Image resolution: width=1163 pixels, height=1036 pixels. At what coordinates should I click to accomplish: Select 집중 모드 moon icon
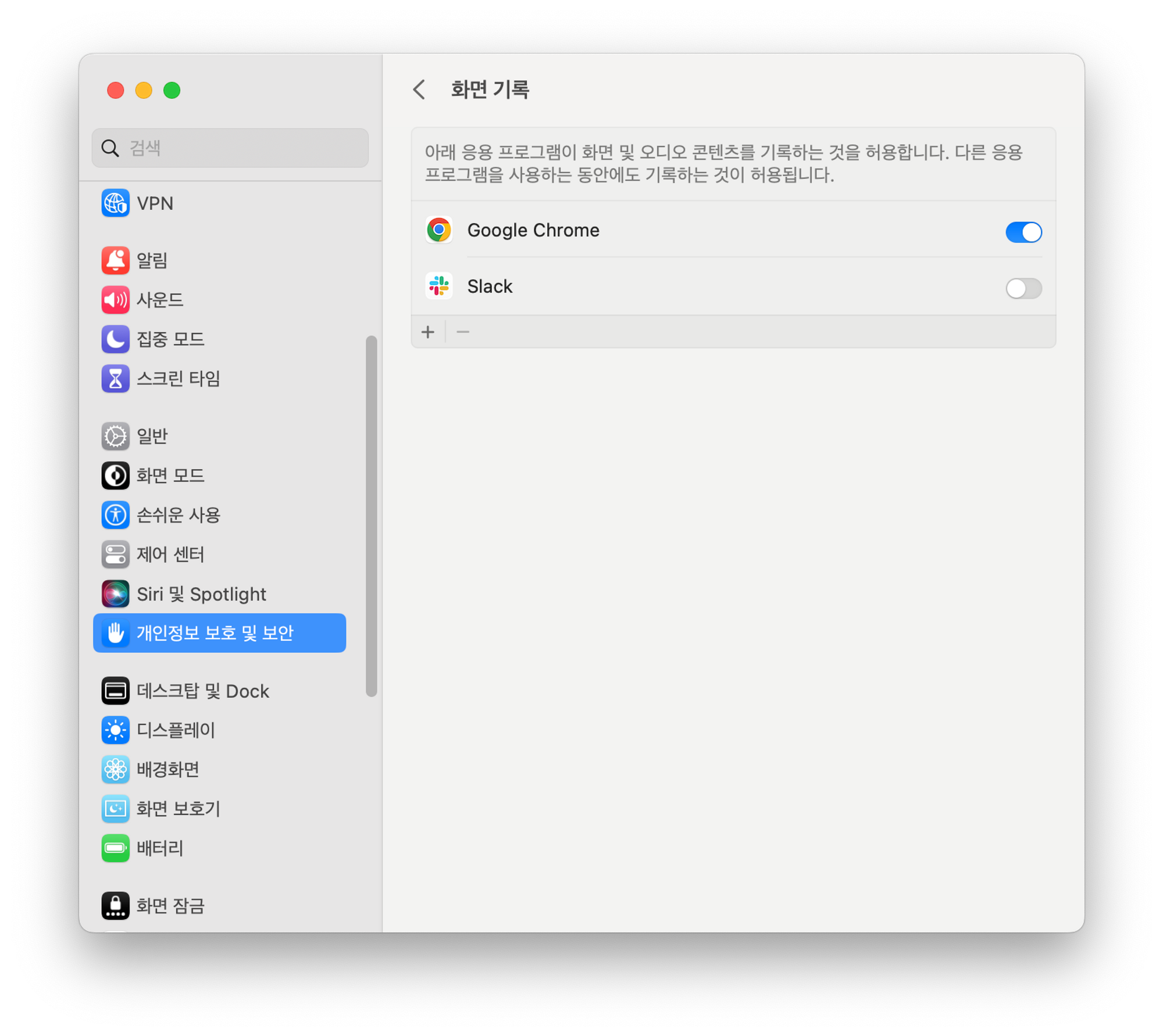[x=115, y=339]
